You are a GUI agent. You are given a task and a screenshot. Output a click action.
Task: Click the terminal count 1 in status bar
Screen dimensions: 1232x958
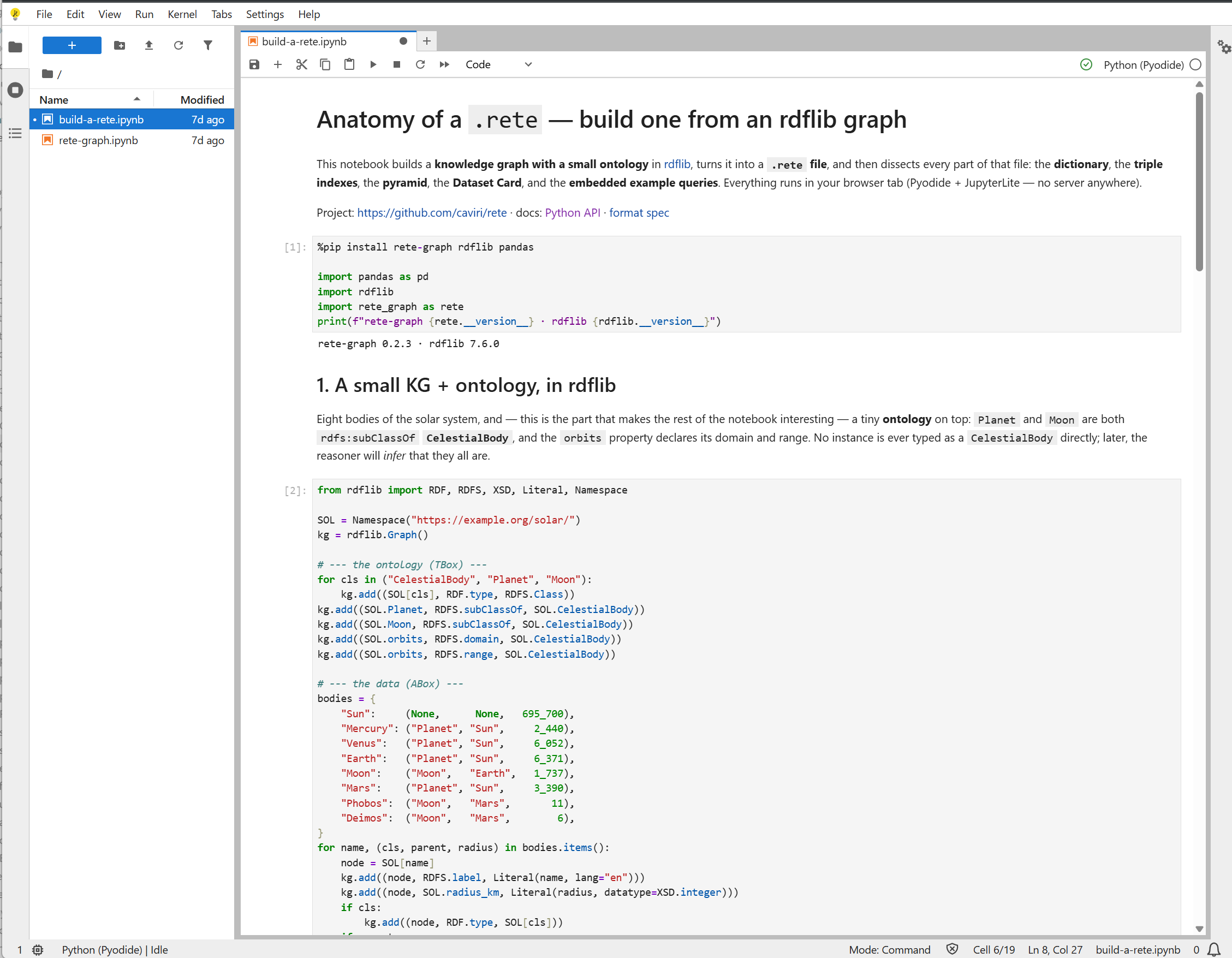(x=20, y=949)
